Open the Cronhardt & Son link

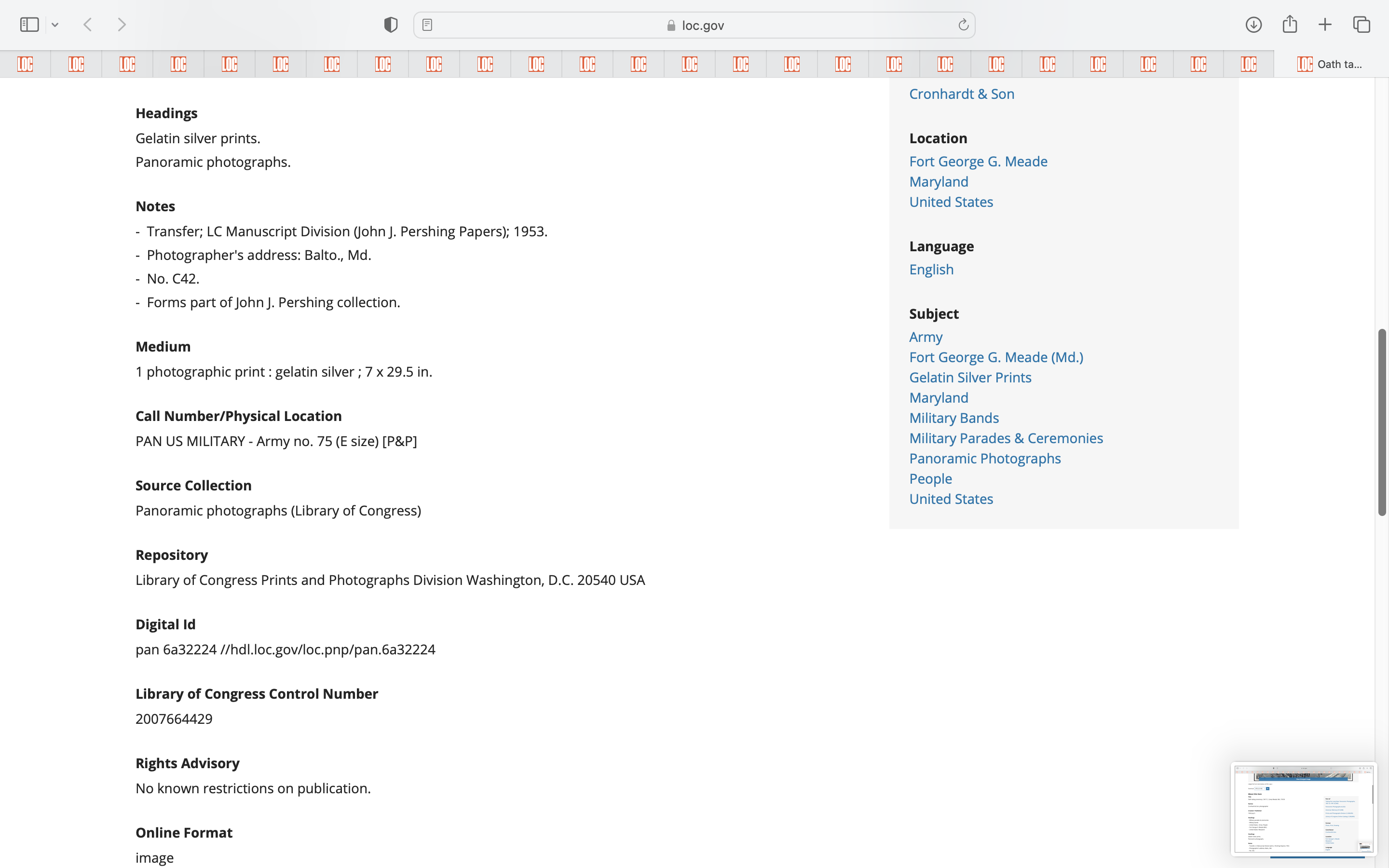point(961,94)
